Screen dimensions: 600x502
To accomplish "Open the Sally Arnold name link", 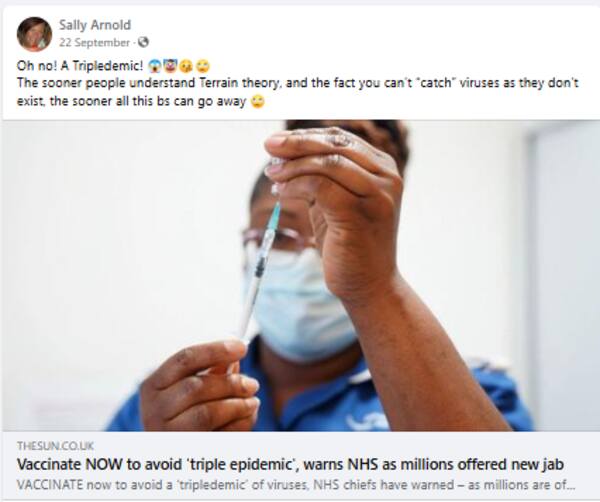I will tap(95, 25).
